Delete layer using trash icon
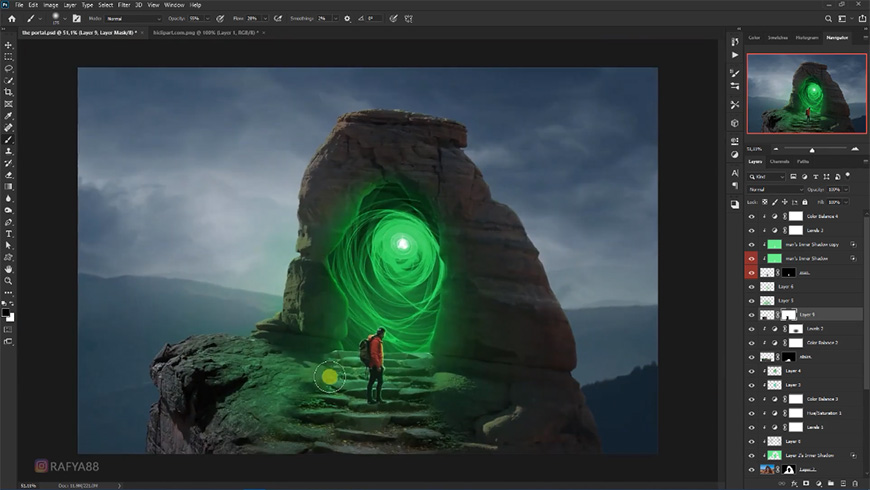 [x=855, y=484]
